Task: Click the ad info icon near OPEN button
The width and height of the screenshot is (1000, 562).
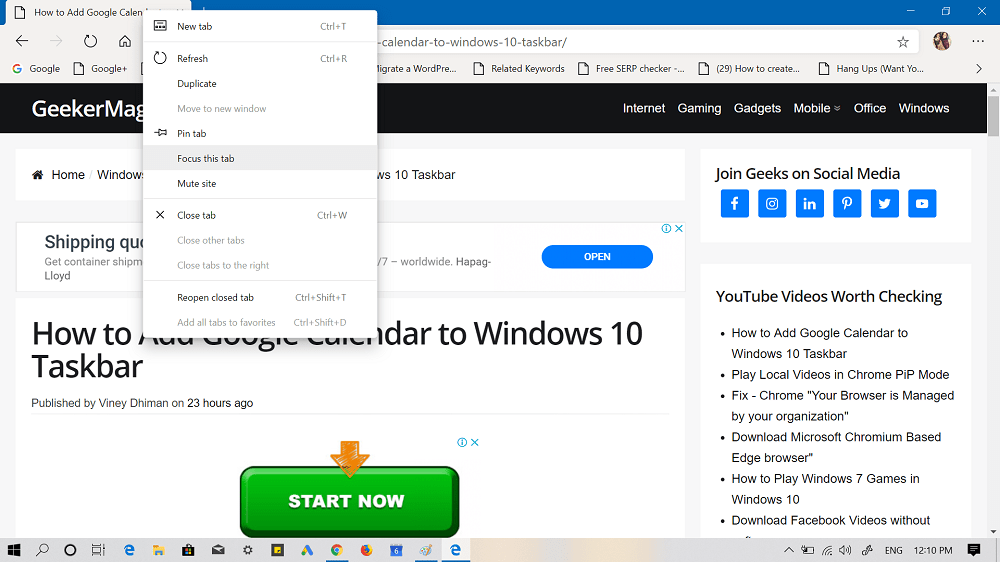Action: 666,228
